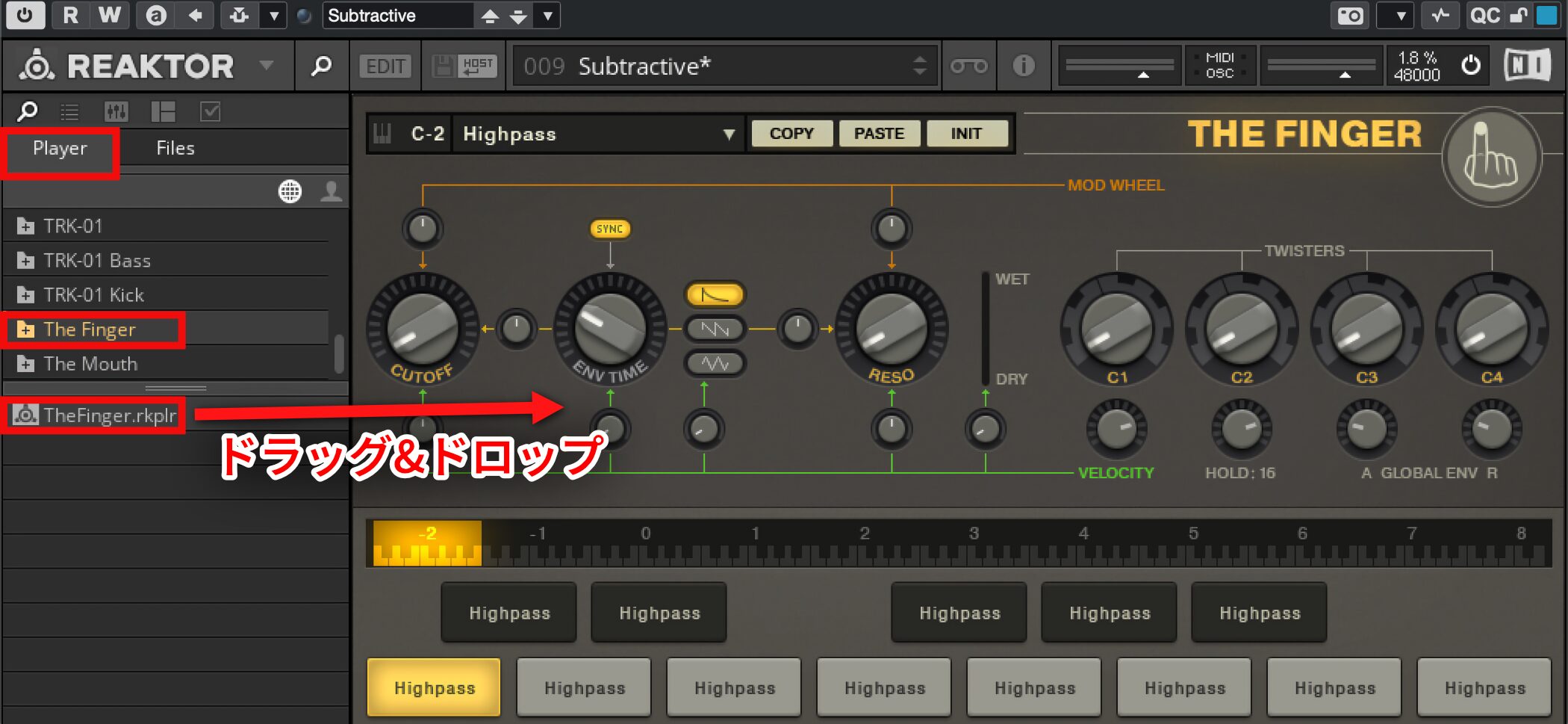This screenshot has width=1568, height=724.
Task: Select the panelsets layout icon in sidebar
Action: (163, 112)
